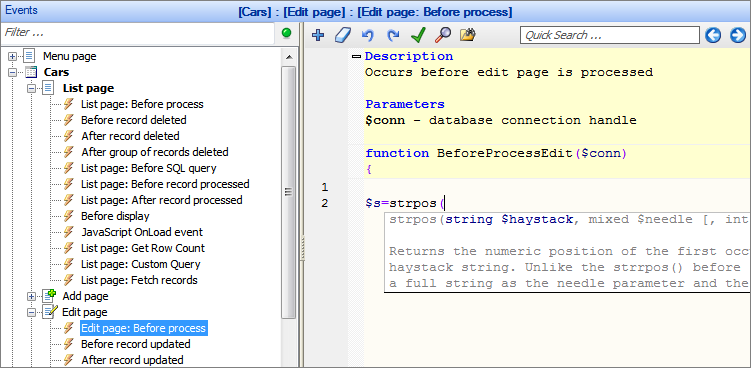Select the Add page node
Screen dimensions: 751x368
tap(85, 297)
